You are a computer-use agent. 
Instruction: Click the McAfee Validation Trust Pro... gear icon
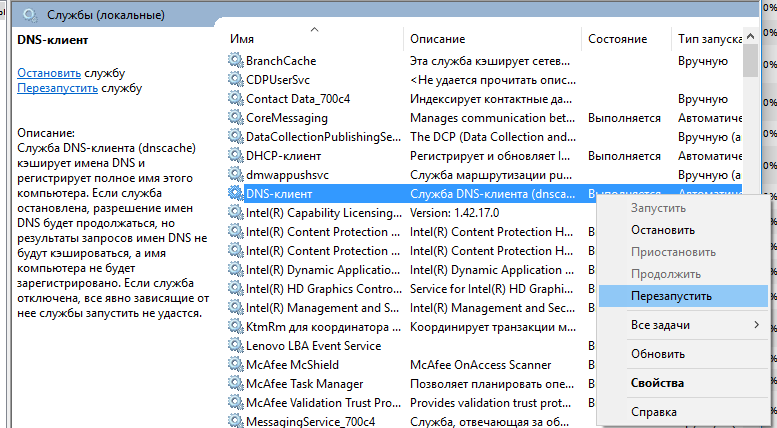pyautogui.click(x=235, y=402)
